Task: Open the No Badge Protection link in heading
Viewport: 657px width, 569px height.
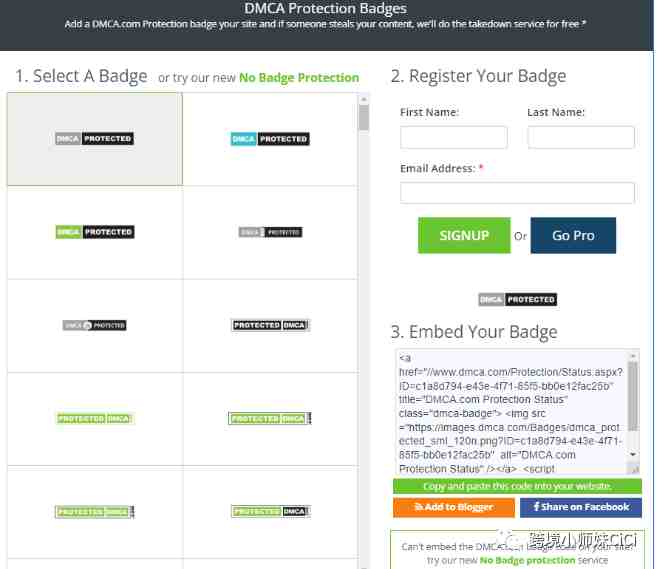Action: pos(299,78)
